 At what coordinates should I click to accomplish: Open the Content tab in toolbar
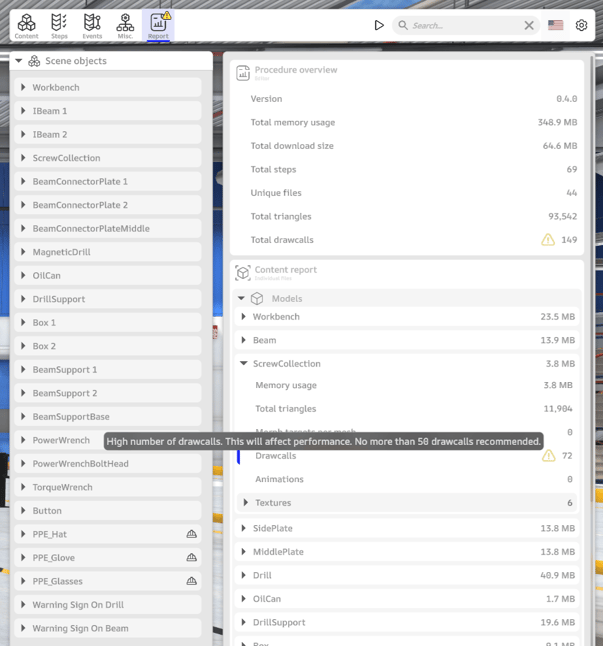coord(27,25)
